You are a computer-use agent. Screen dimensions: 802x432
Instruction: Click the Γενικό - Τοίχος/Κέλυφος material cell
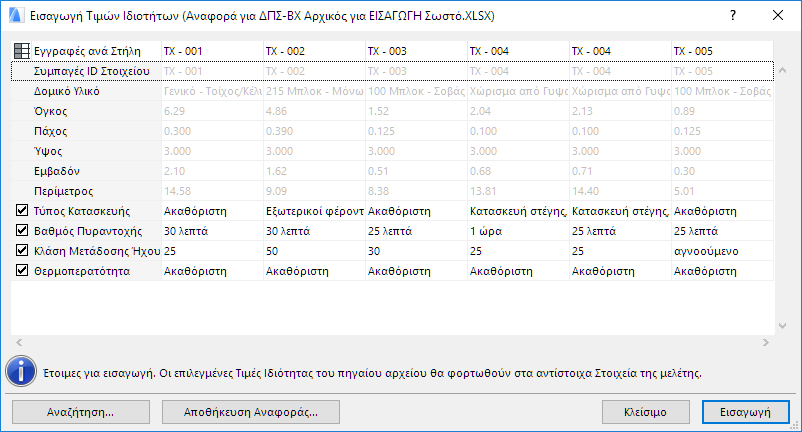(x=213, y=91)
